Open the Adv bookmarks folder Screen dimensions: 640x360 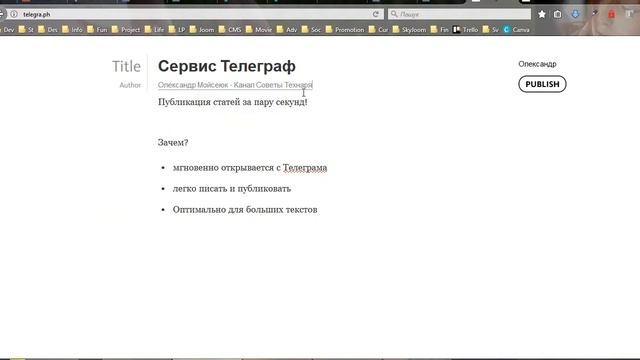pyautogui.click(x=287, y=30)
